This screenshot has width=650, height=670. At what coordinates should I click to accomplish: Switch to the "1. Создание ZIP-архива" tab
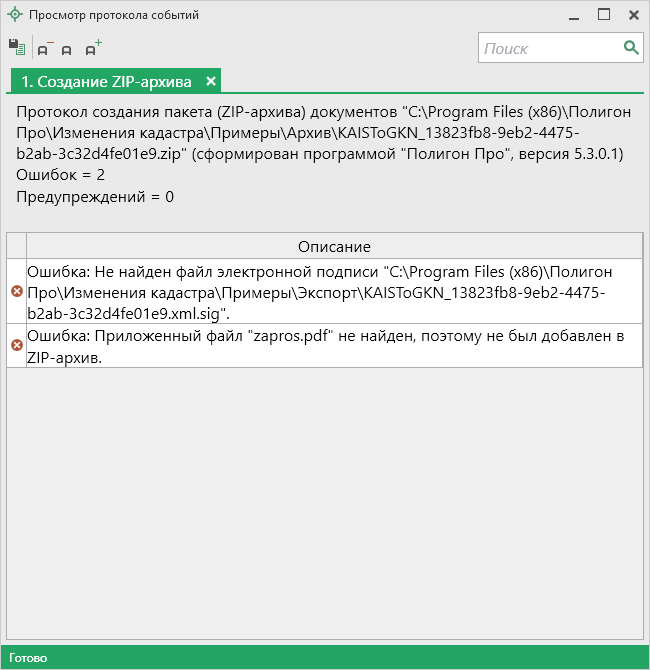coord(106,81)
